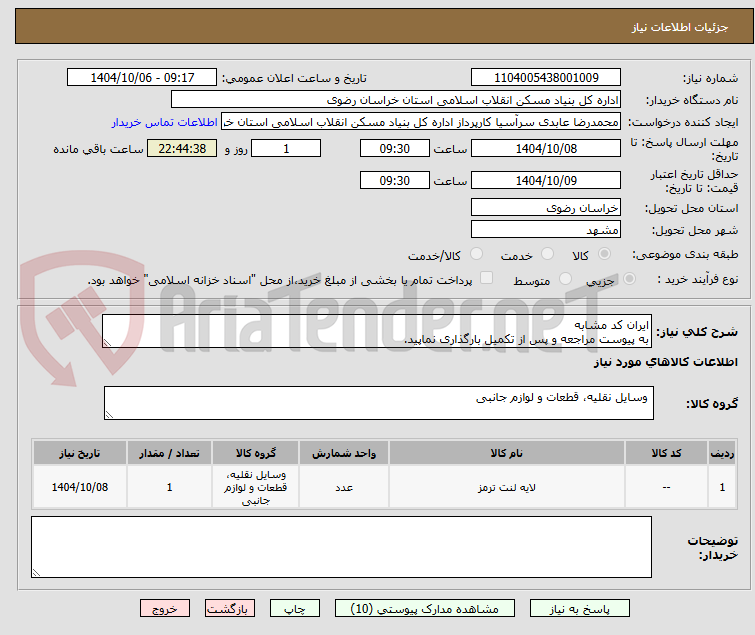Click the خروج exit button

click(165, 609)
